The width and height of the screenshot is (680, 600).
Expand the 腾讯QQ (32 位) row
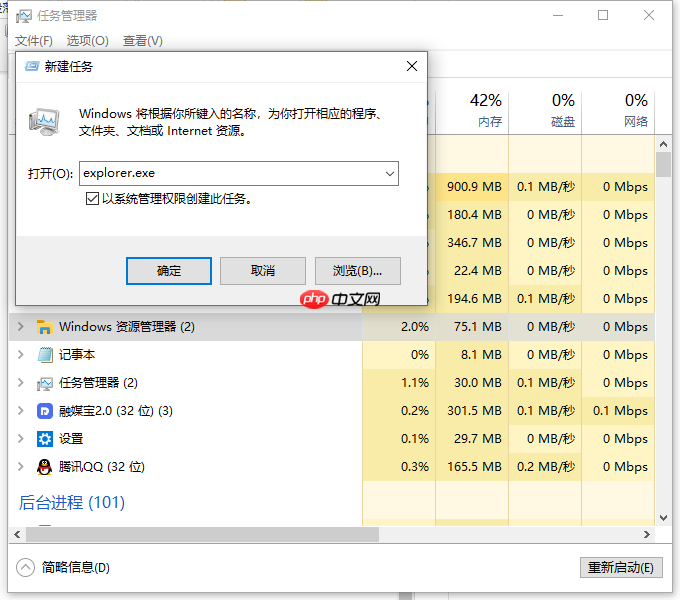pos(20,466)
